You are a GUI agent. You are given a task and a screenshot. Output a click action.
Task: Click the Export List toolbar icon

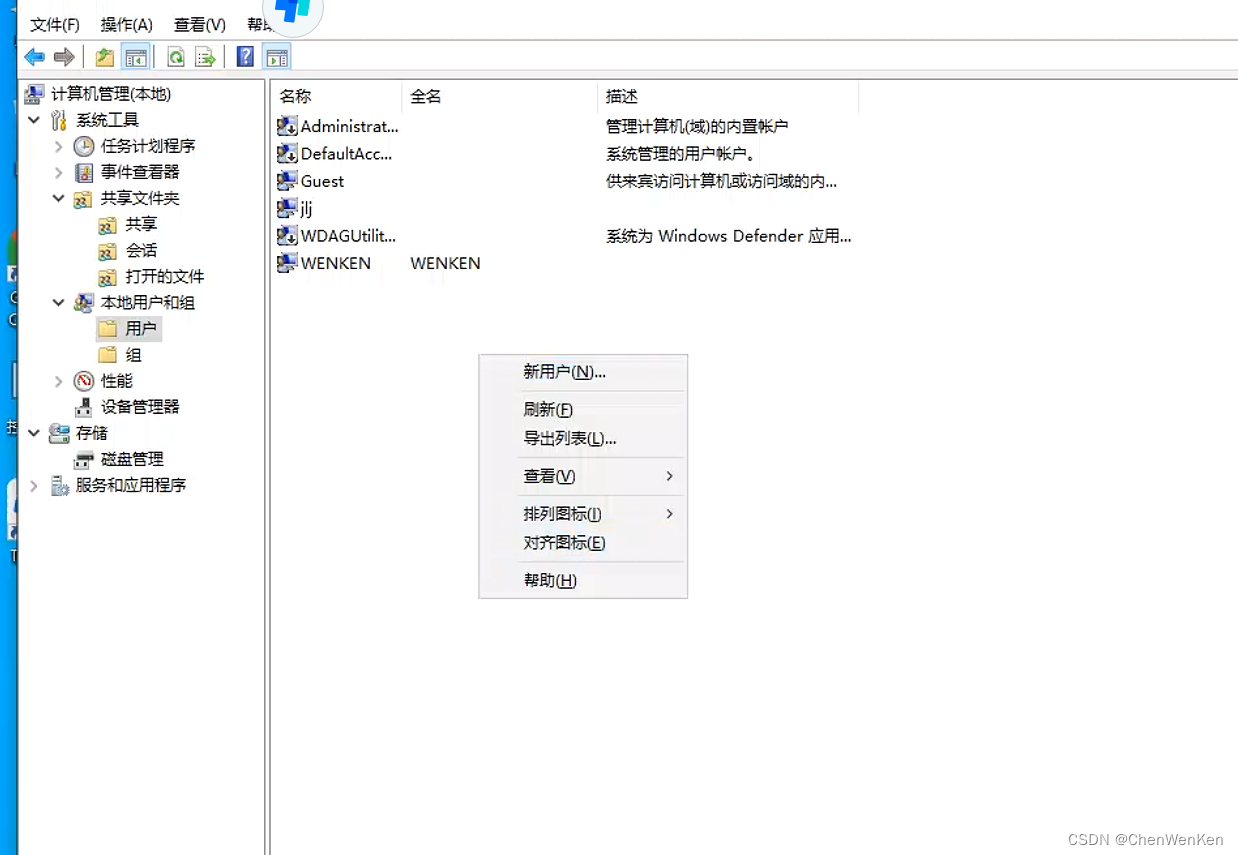coord(206,57)
